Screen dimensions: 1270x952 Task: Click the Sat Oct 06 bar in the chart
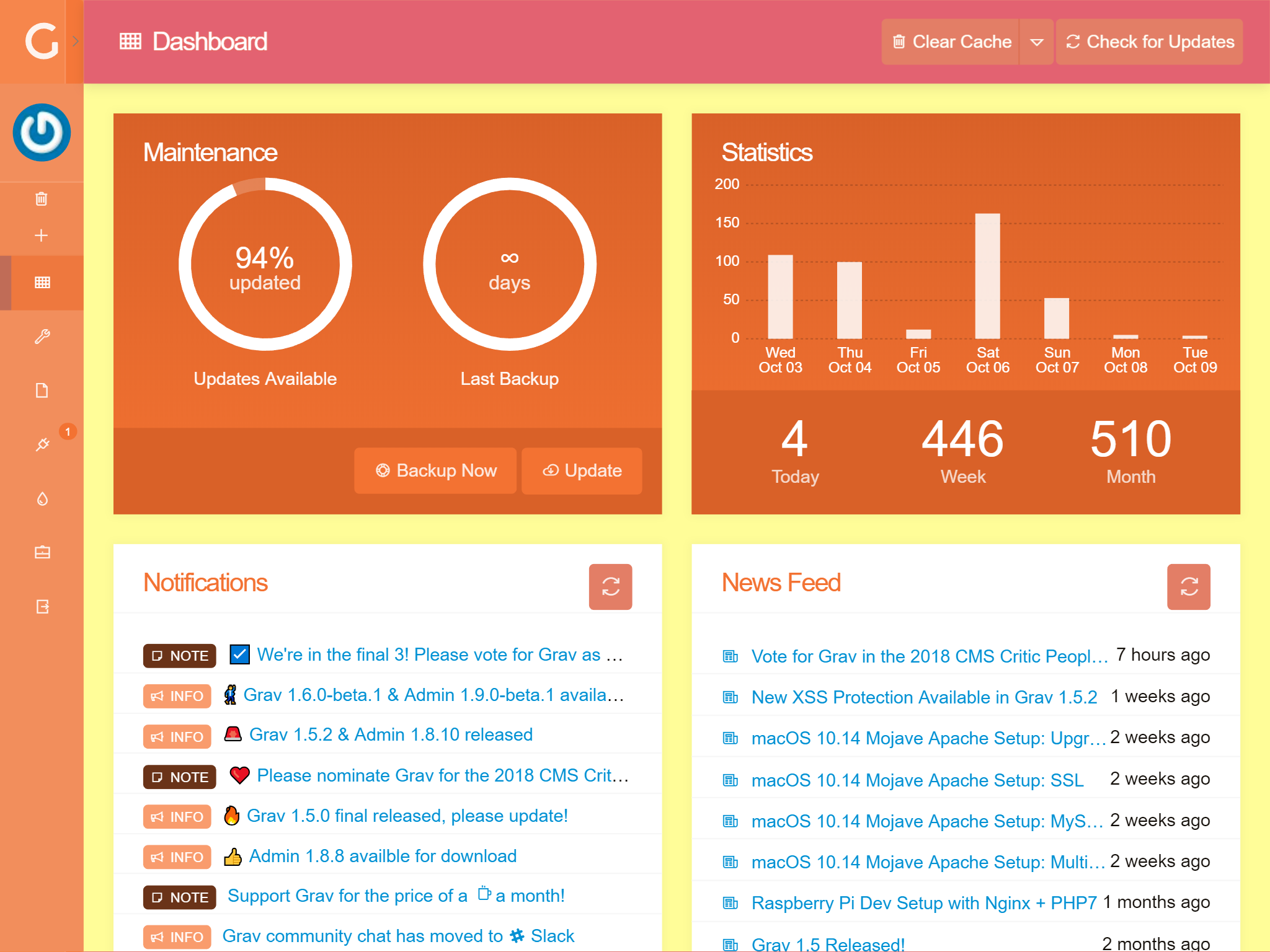pyautogui.click(x=987, y=276)
